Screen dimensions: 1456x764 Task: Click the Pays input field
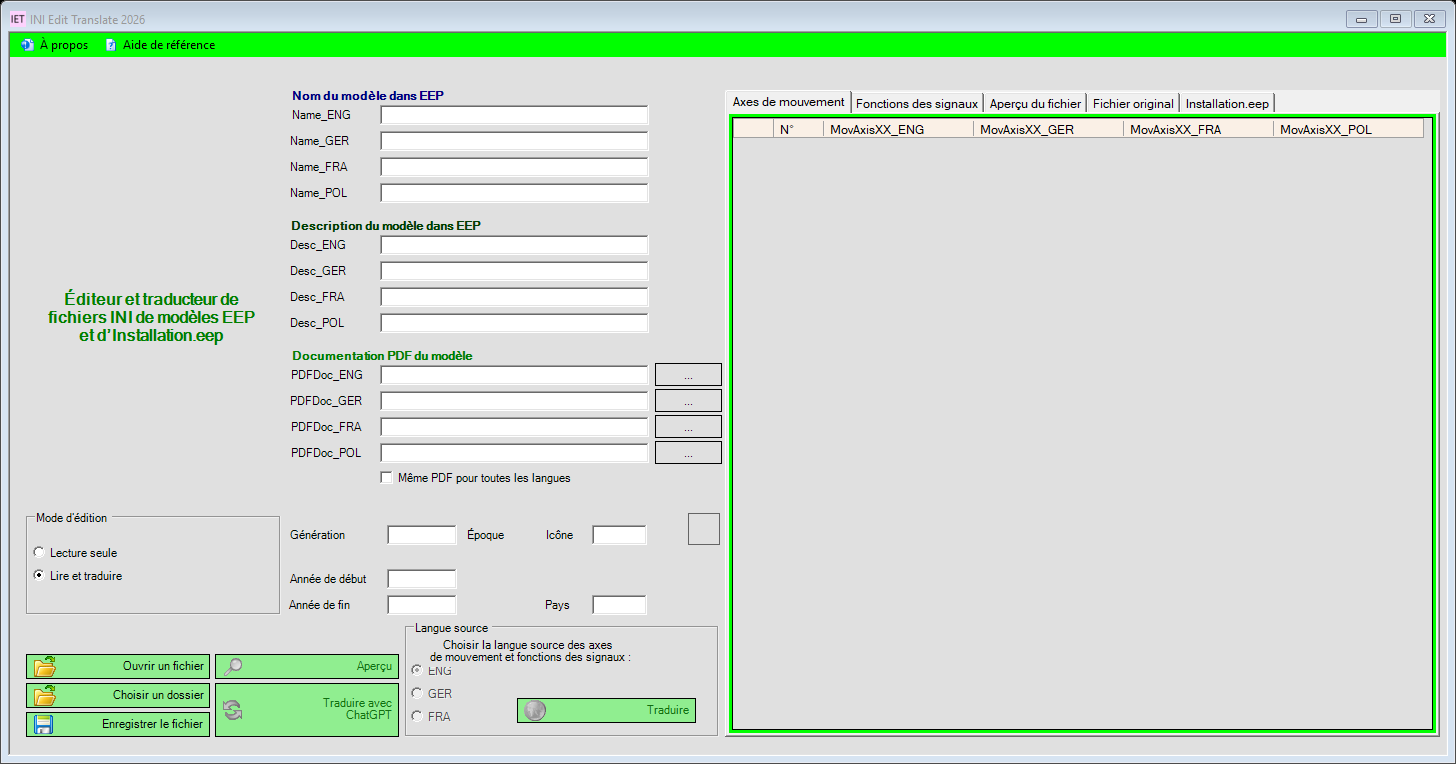[620, 605]
